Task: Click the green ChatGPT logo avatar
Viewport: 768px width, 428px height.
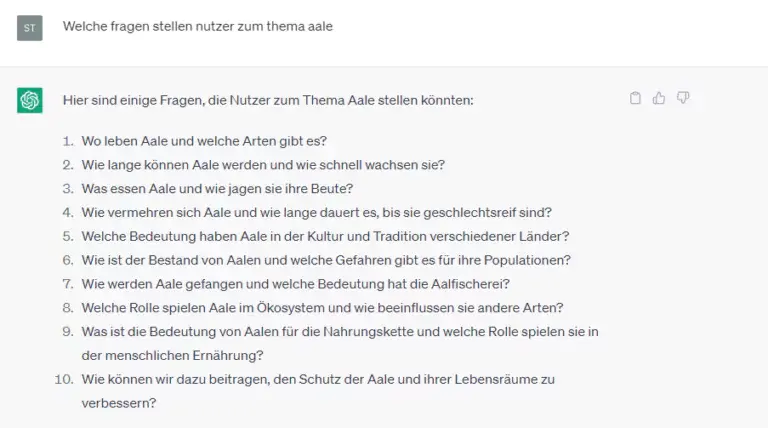Action: pyautogui.click(x=30, y=100)
